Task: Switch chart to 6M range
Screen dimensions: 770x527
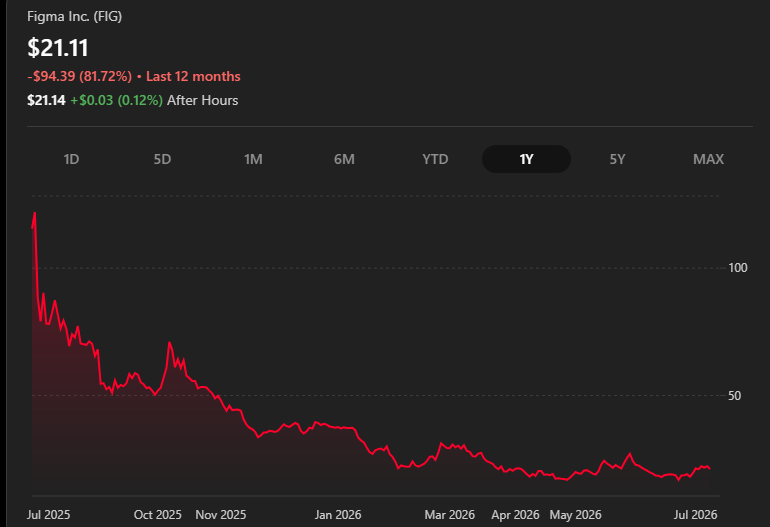Action: pos(344,159)
